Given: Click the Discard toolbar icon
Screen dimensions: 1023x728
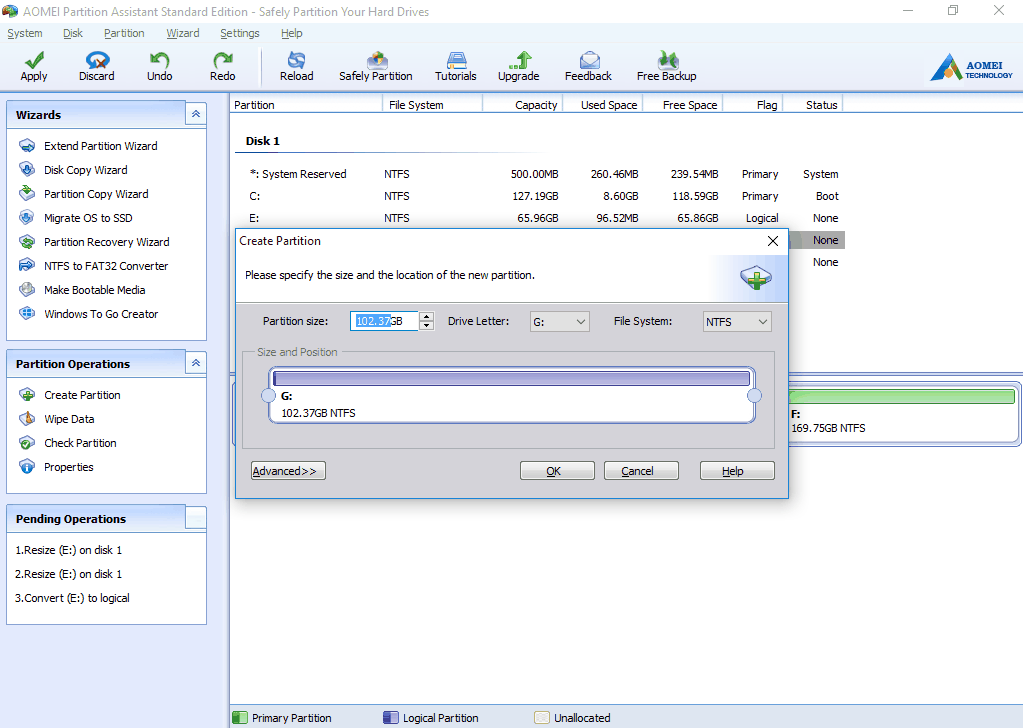Looking at the screenshot, I should [96, 65].
